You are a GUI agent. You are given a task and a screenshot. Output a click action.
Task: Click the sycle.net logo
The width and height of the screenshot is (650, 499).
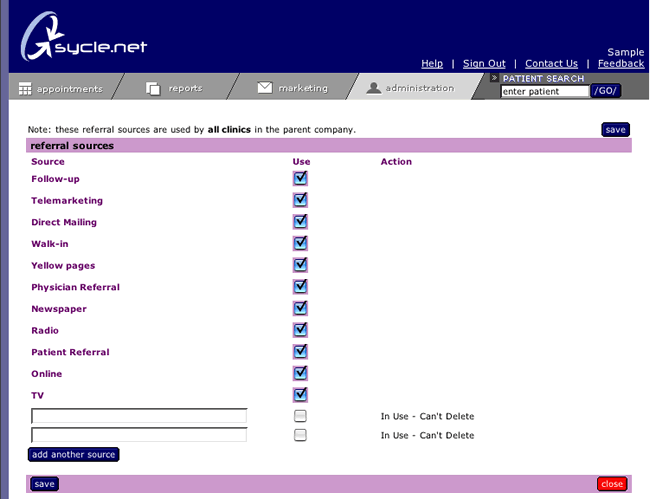(83, 38)
